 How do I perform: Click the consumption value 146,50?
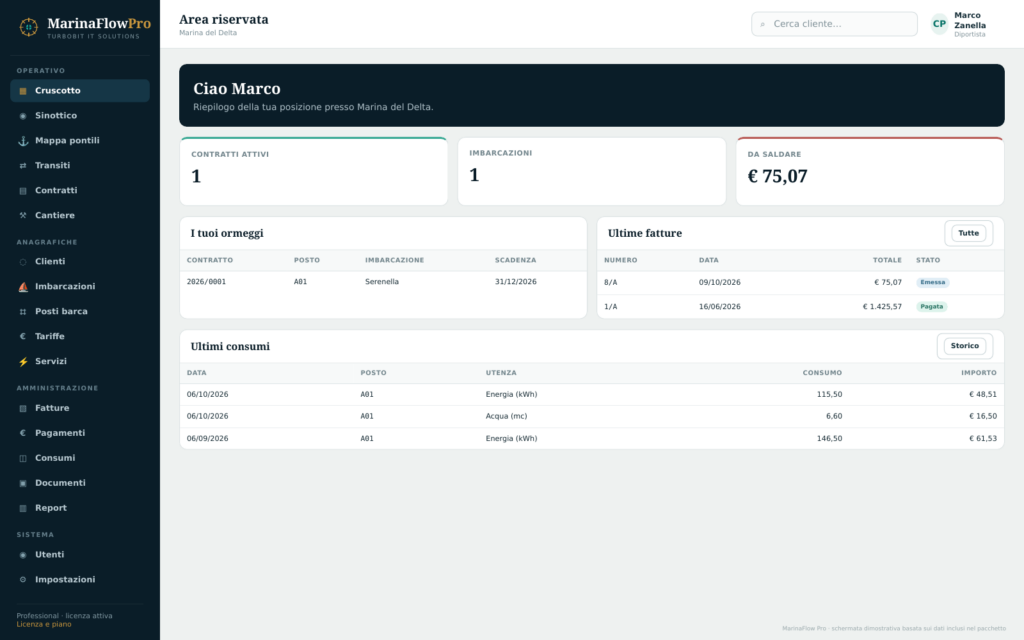[829, 439]
